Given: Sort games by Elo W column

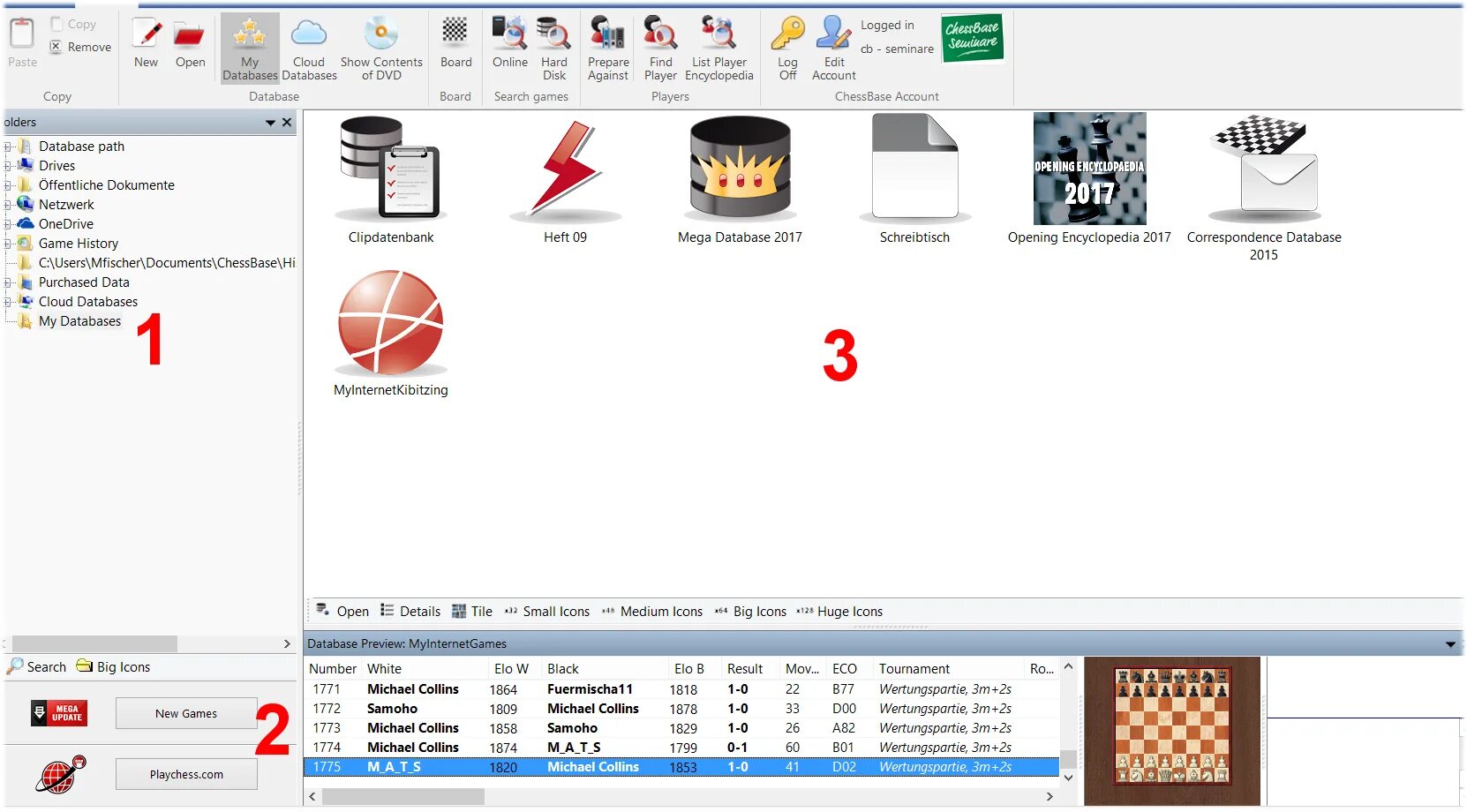Looking at the screenshot, I should 512,669.
